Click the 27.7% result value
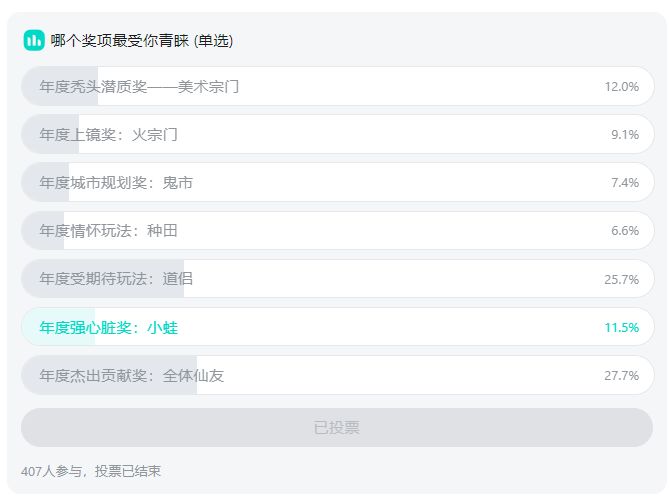 coord(621,375)
